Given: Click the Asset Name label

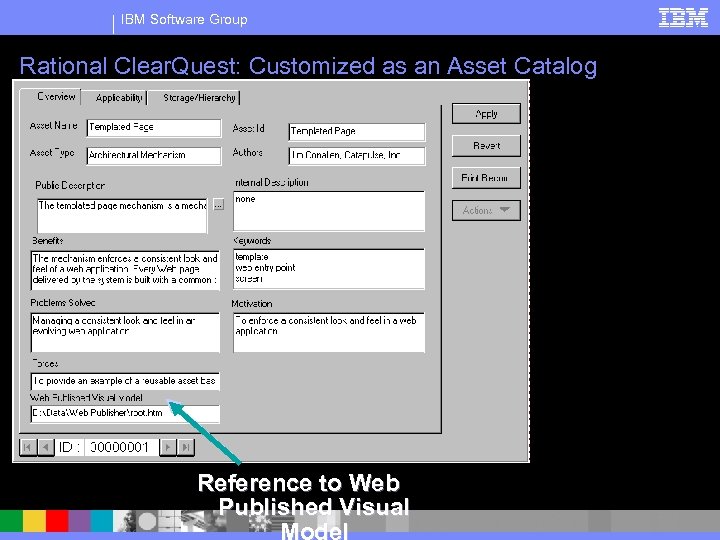Looking at the screenshot, I should pyautogui.click(x=53, y=126).
